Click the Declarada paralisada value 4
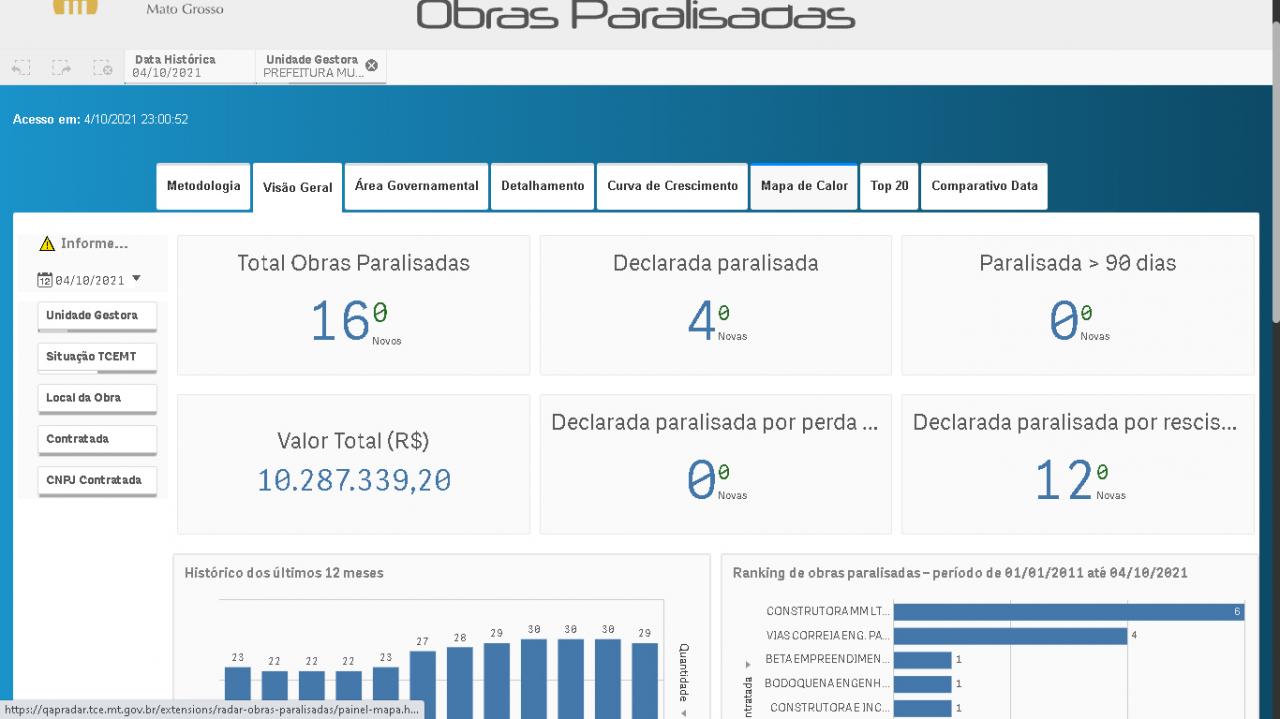Image resolution: width=1280 pixels, height=719 pixels. (701, 322)
